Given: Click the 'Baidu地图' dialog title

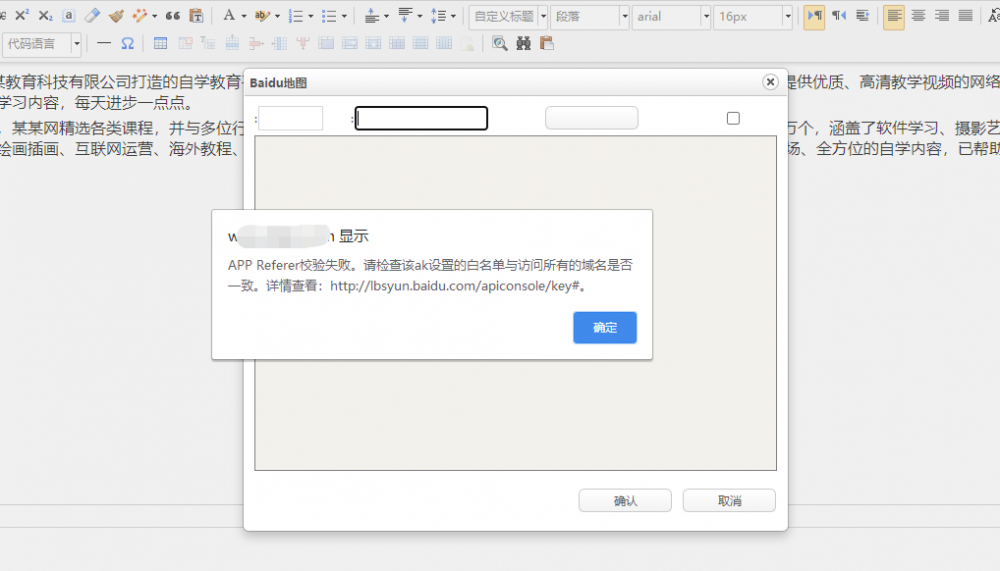Looking at the screenshot, I should pyautogui.click(x=278, y=83).
